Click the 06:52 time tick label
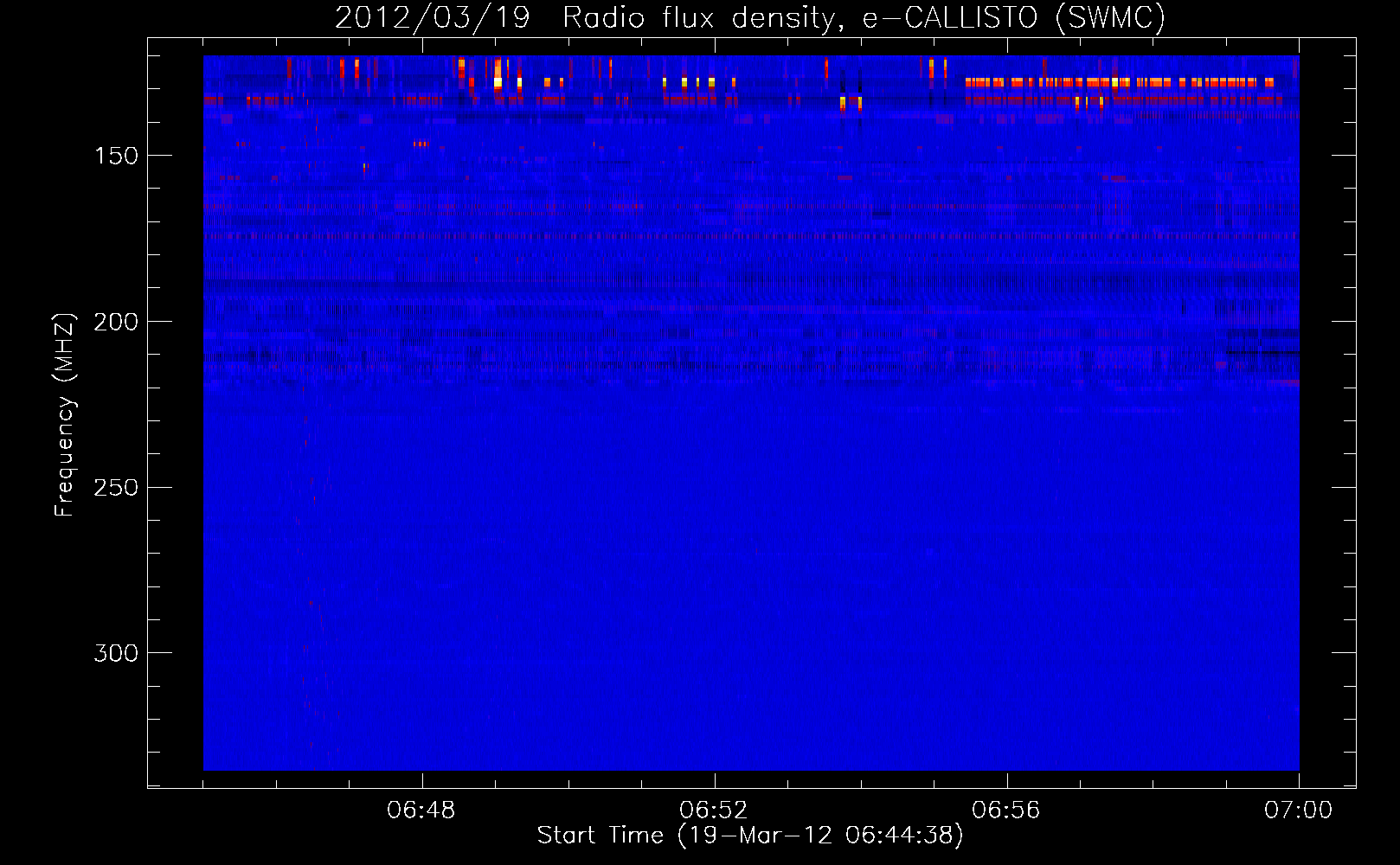This screenshot has width=1400, height=865. click(x=714, y=811)
